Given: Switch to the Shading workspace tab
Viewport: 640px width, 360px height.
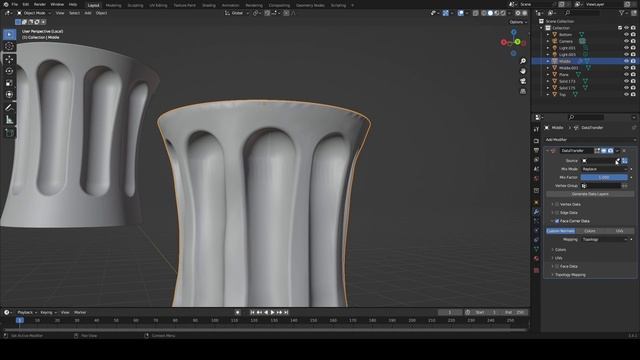Looking at the screenshot, I should coord(209,5).
